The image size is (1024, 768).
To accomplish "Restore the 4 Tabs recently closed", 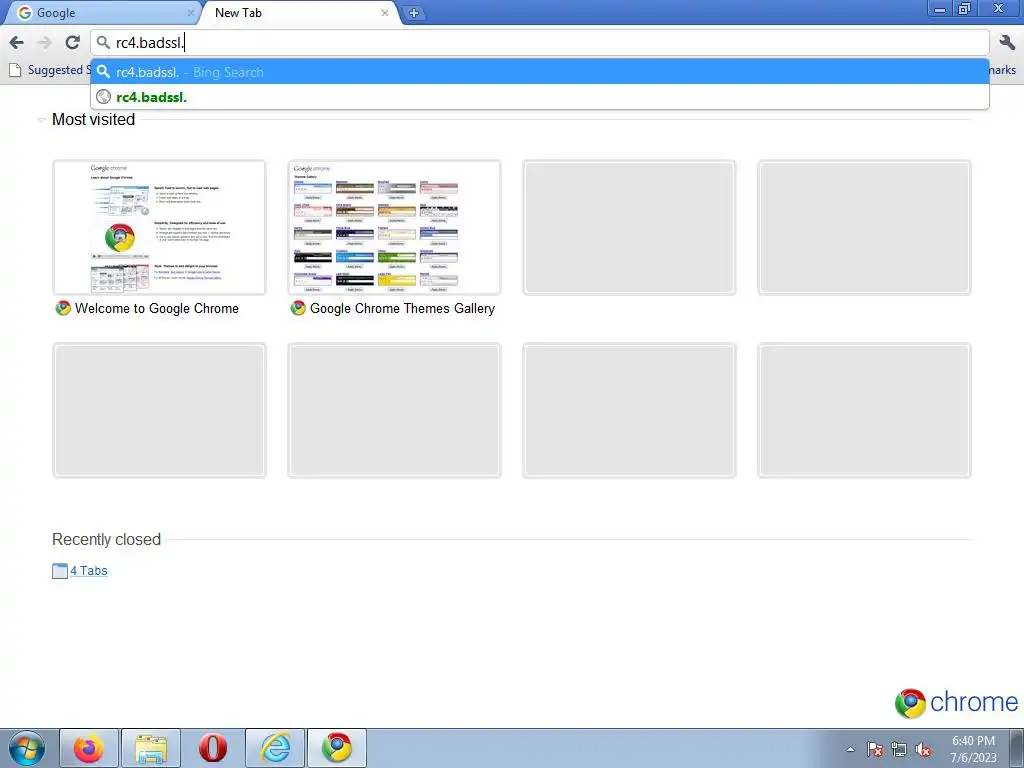I will coord(89,571).
